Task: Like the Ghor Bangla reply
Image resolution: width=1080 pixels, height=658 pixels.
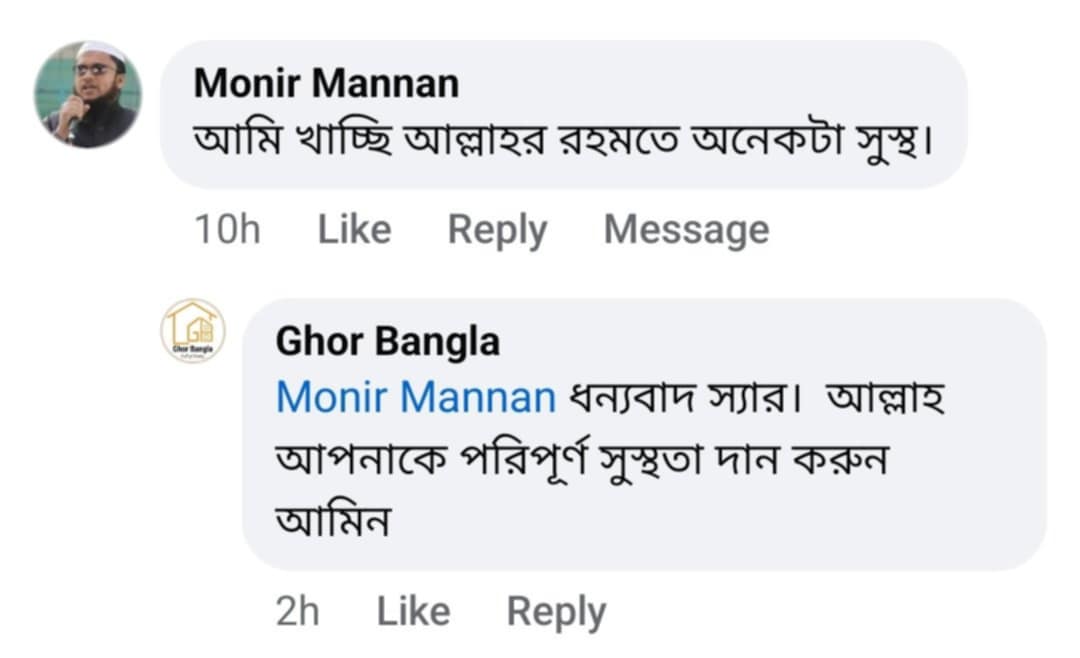Action: click(412, 612)
